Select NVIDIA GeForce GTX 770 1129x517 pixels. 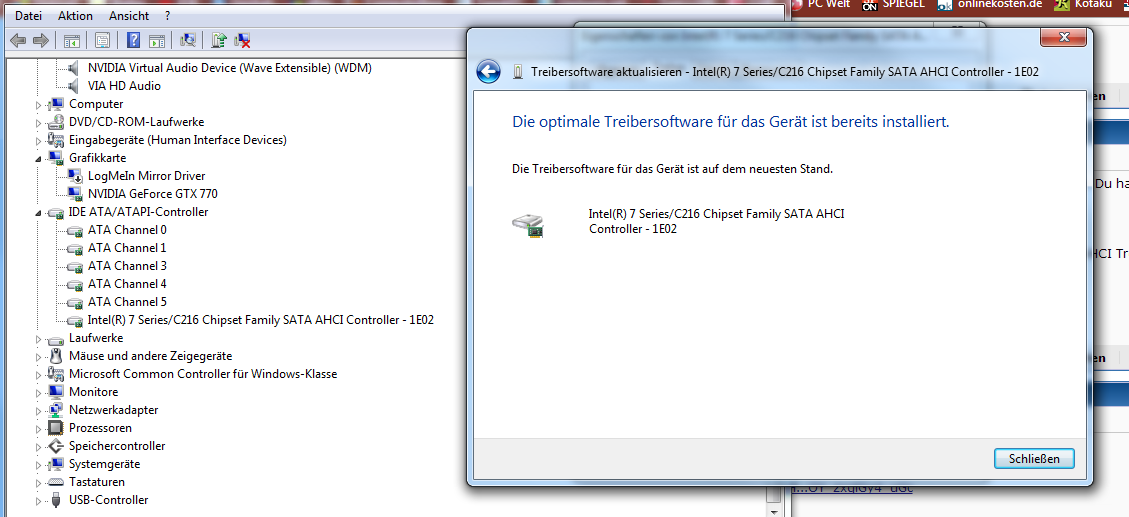pos(153,194)
